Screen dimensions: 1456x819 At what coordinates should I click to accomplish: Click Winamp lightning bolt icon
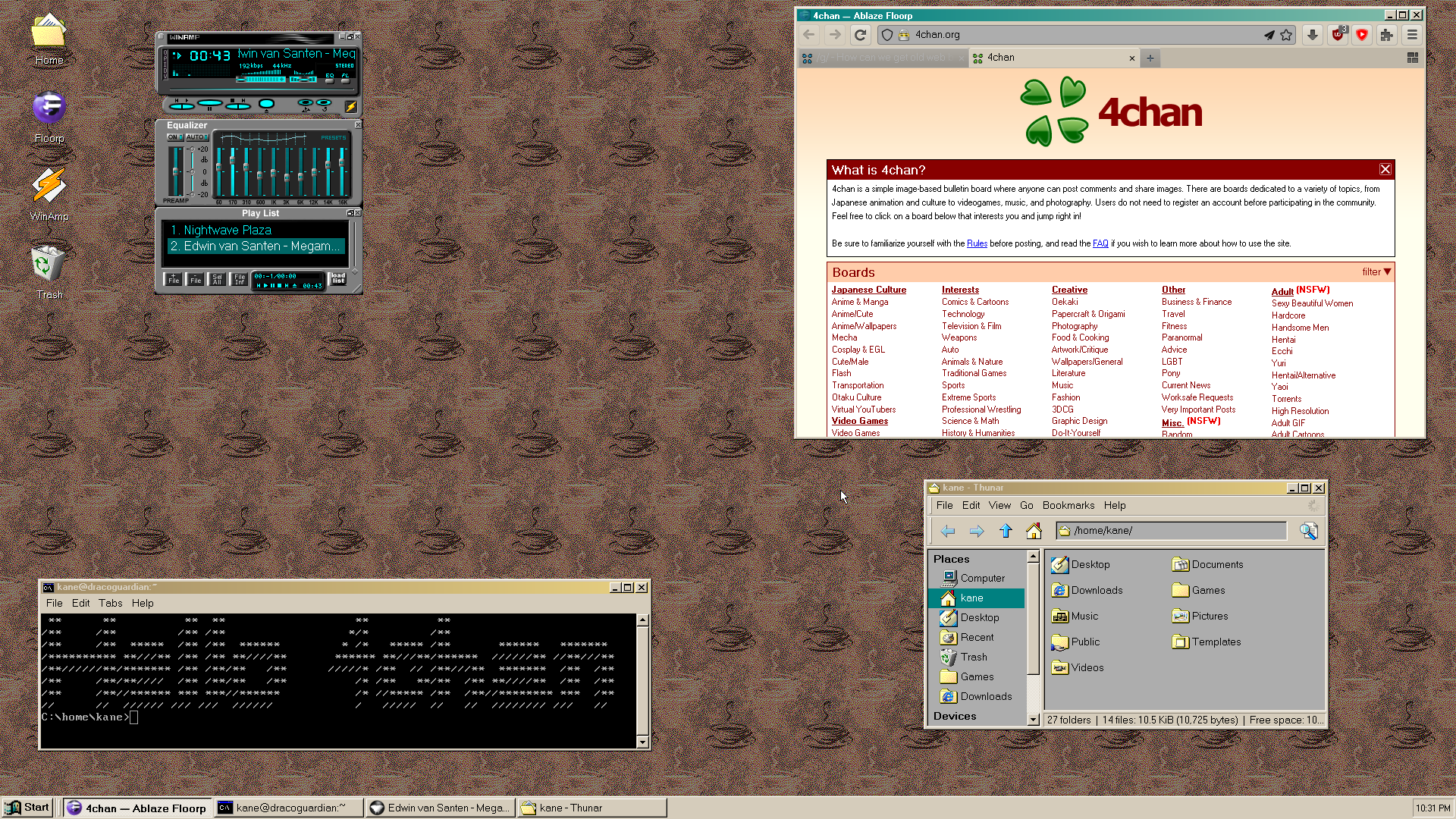click(x=350, y=107)
